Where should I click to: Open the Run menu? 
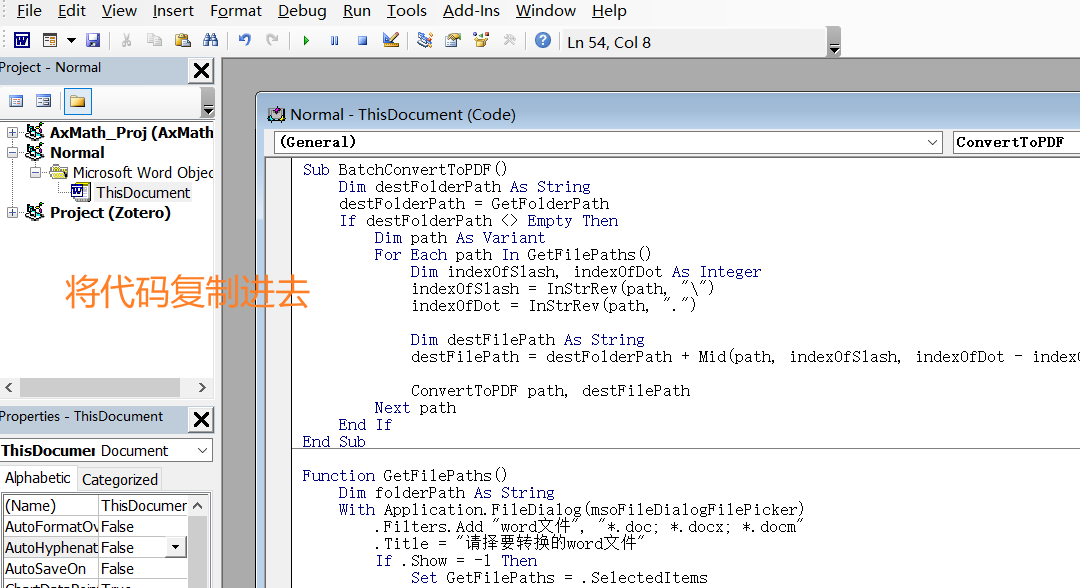point(357,11)
